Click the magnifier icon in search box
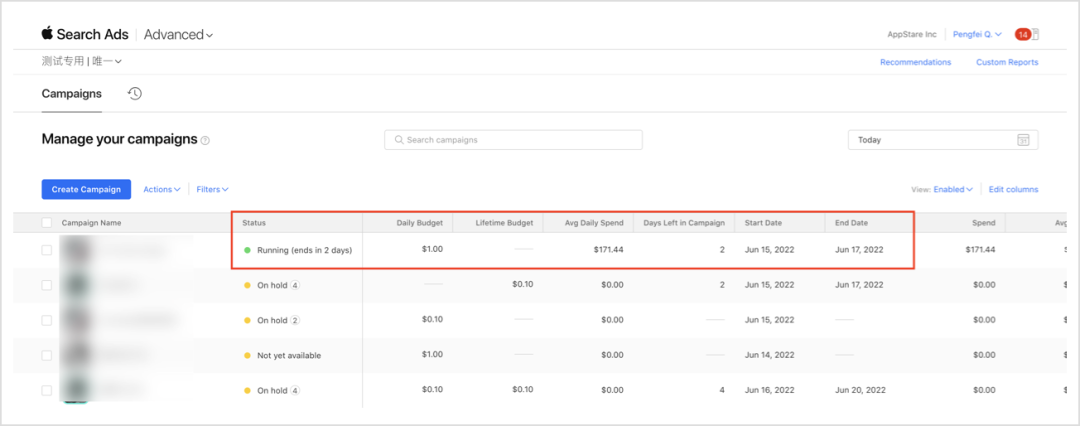Viewport: 1080px width, 426px height. click(399, 140)
